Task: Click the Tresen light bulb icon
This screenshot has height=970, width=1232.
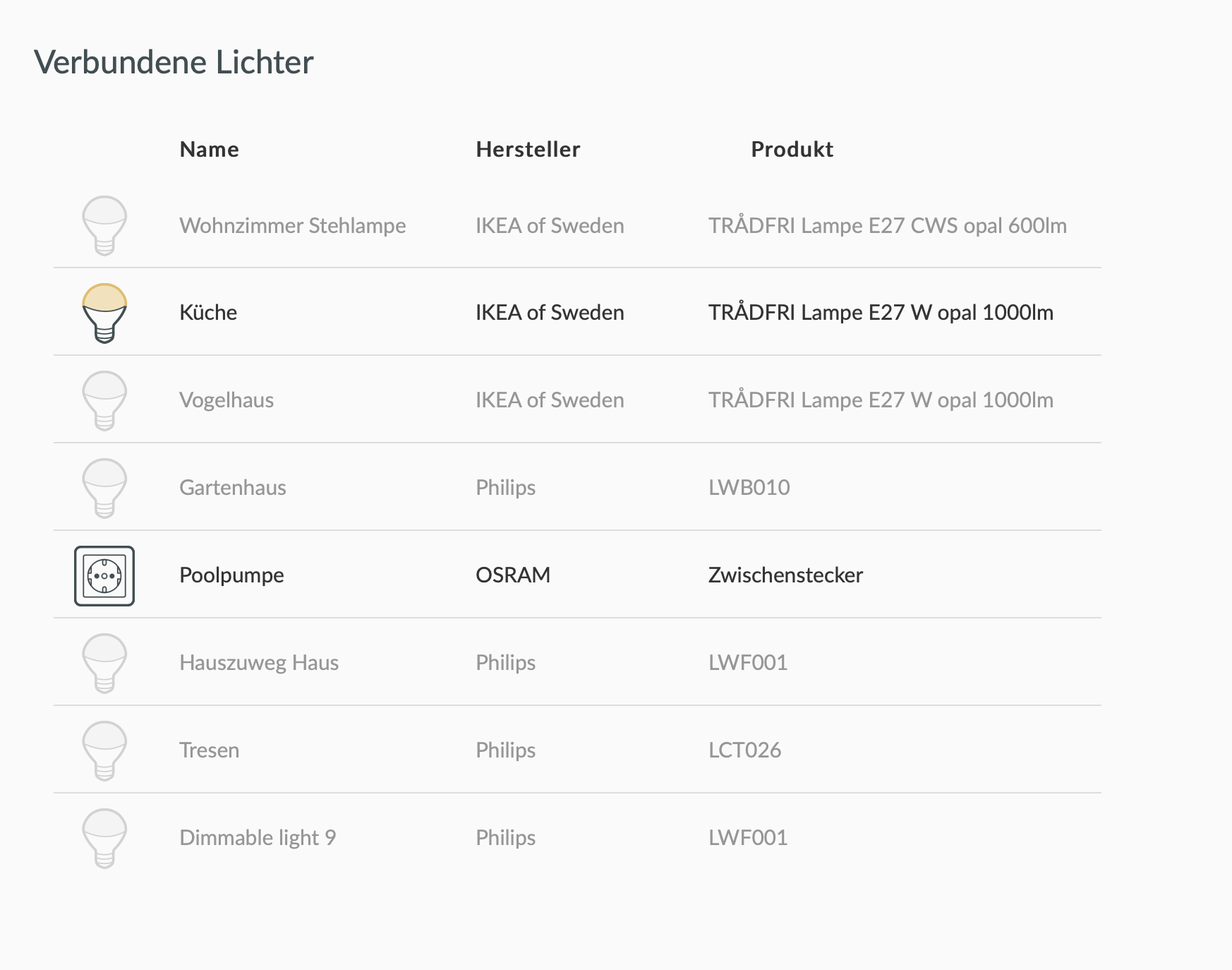Action: [104, 751]
